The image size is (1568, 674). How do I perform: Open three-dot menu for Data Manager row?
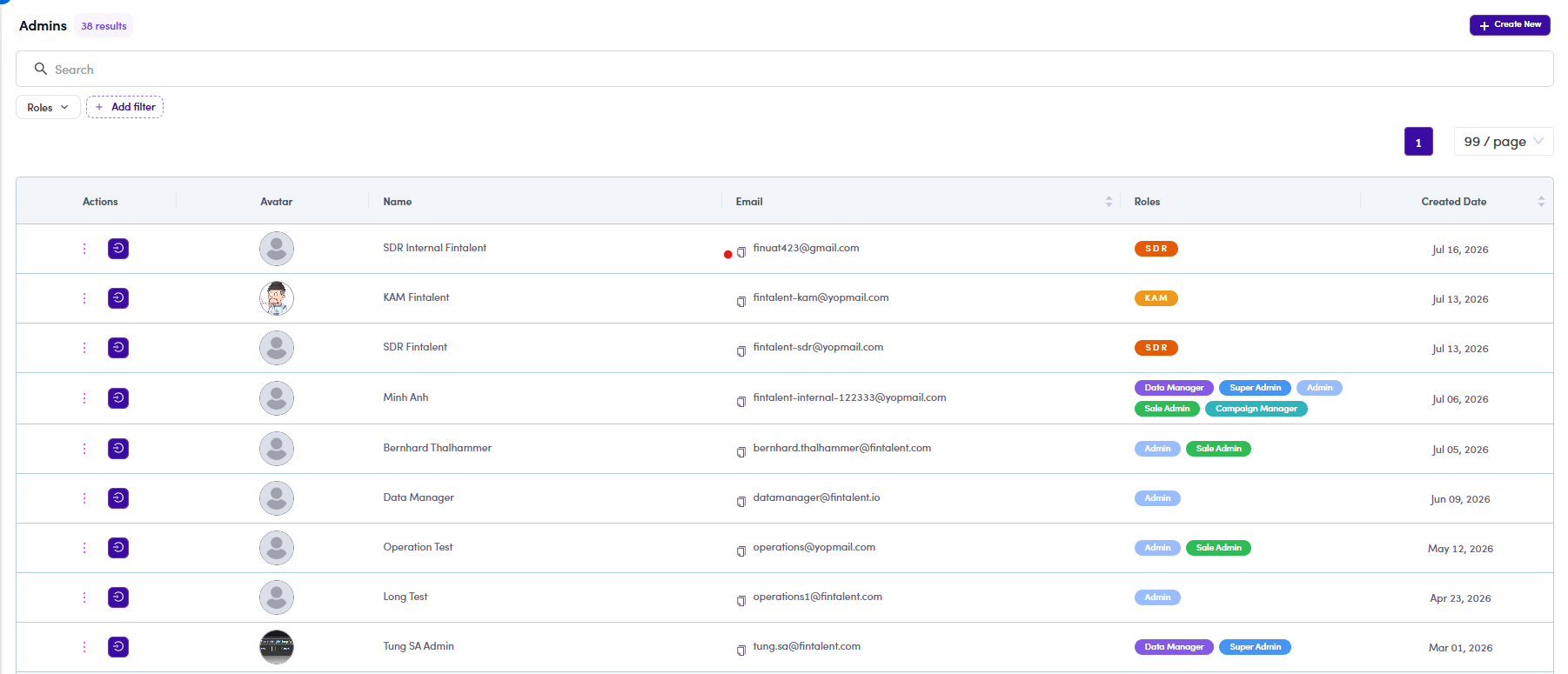point(84,498)
